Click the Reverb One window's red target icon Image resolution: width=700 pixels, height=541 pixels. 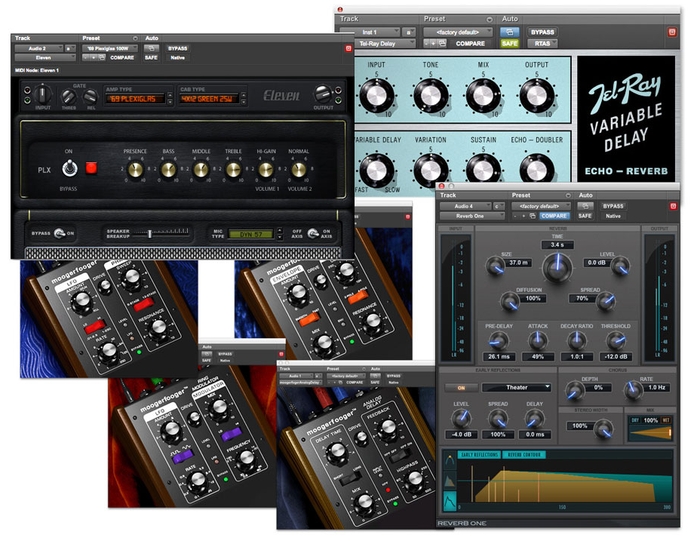(x=673, y=206)
